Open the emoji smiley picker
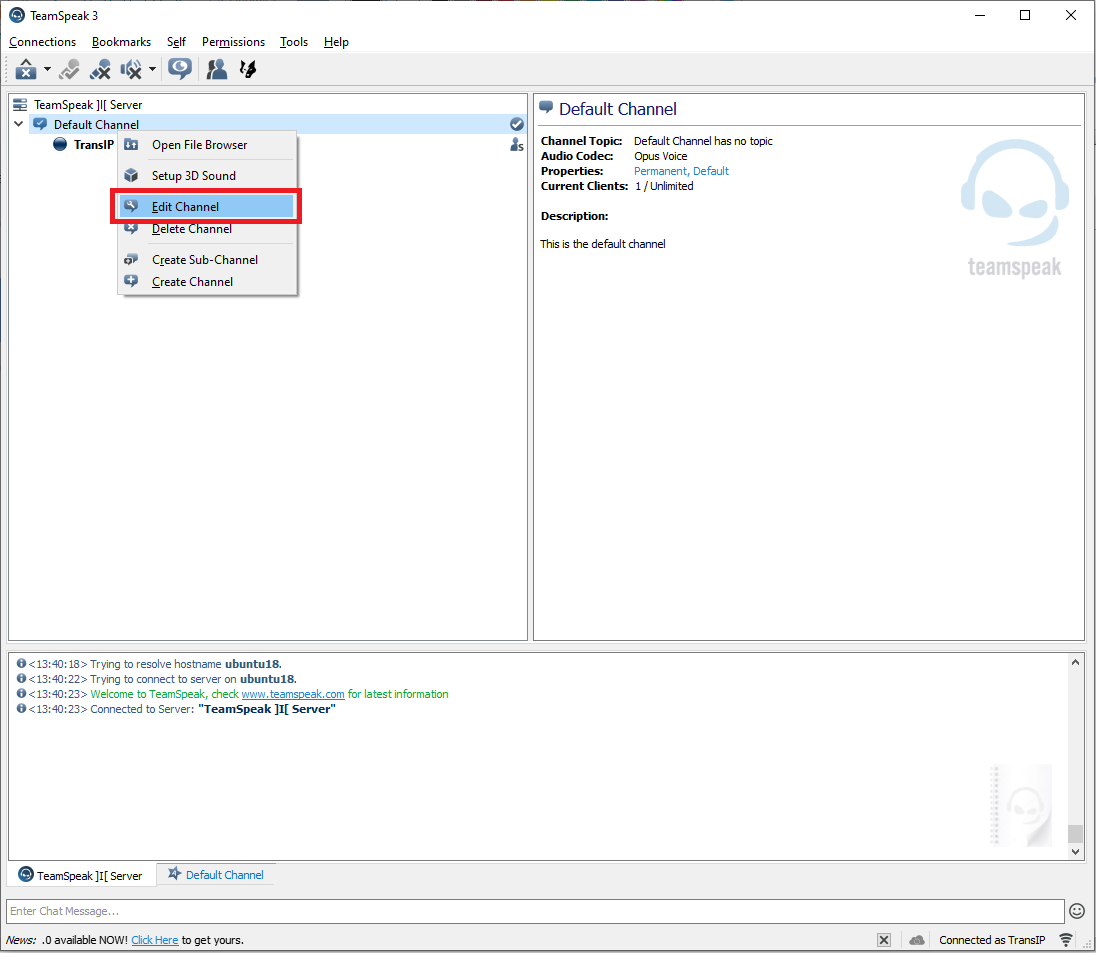This screenshot has height=953, width=1096. point(1077,911)
